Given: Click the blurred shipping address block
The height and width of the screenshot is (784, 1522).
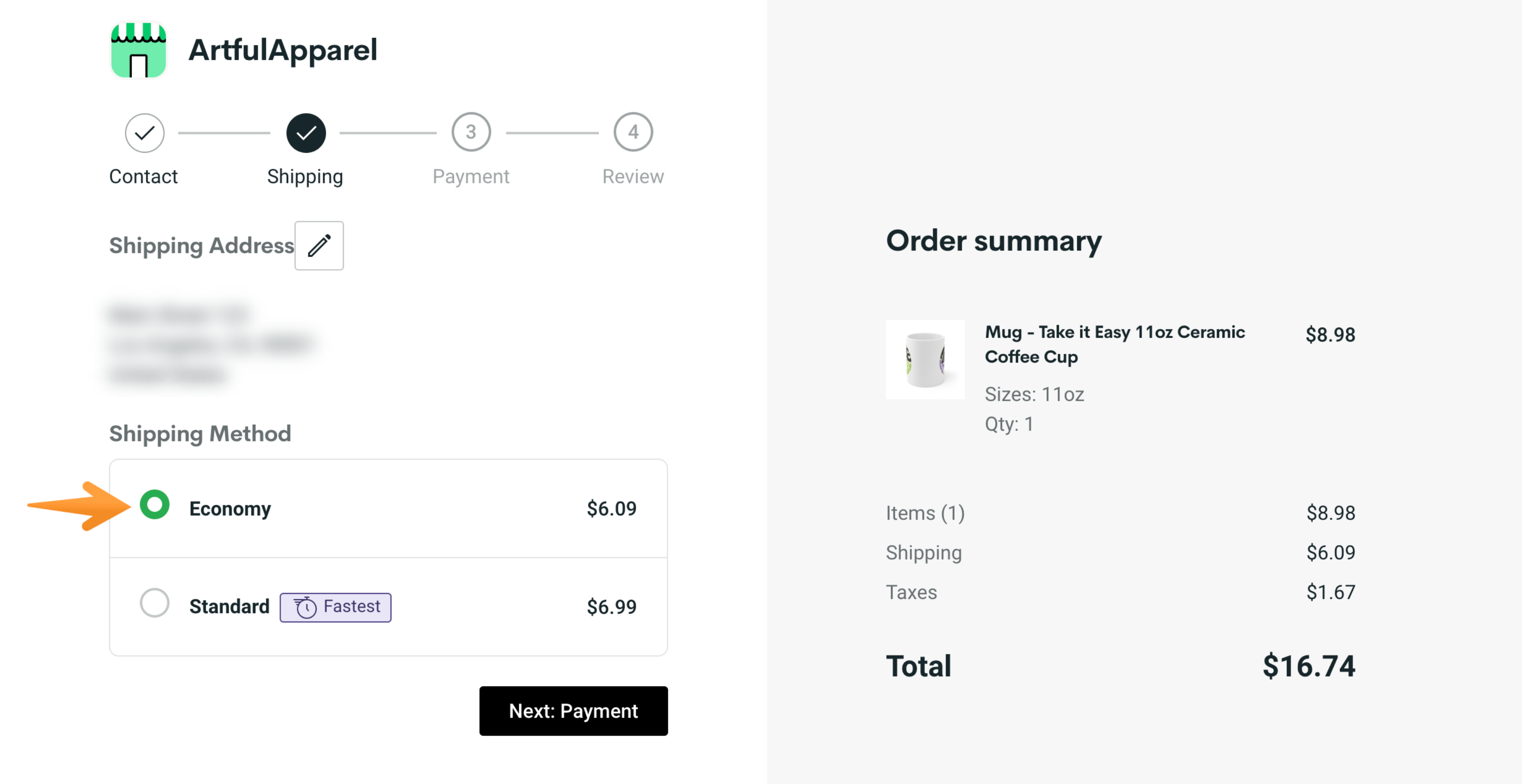Looking at the screenshot, I should [210, 344].
